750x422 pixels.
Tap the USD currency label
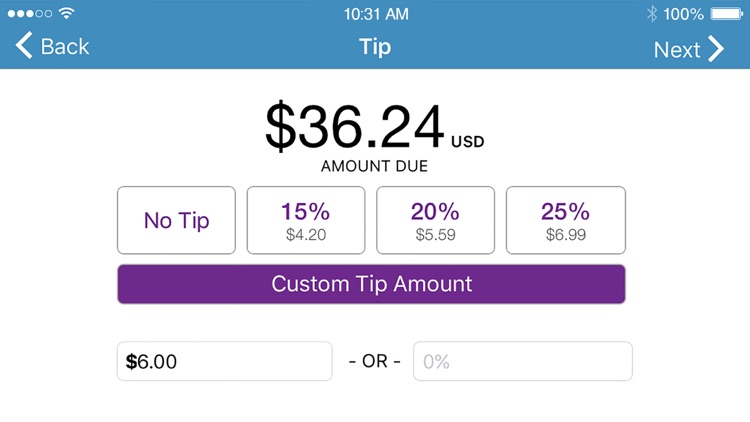tap(467, 142)
